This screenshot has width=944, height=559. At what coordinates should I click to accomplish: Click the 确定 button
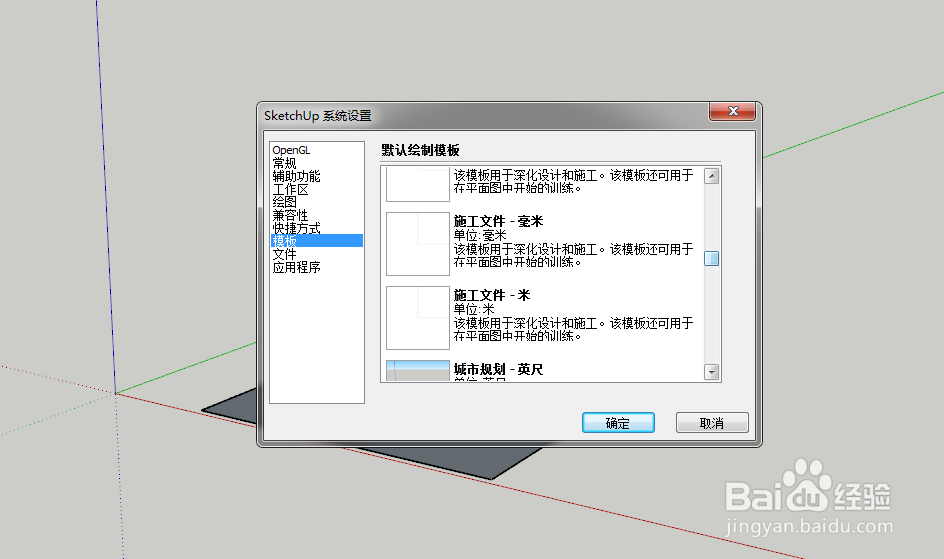(x=618, y=422)
